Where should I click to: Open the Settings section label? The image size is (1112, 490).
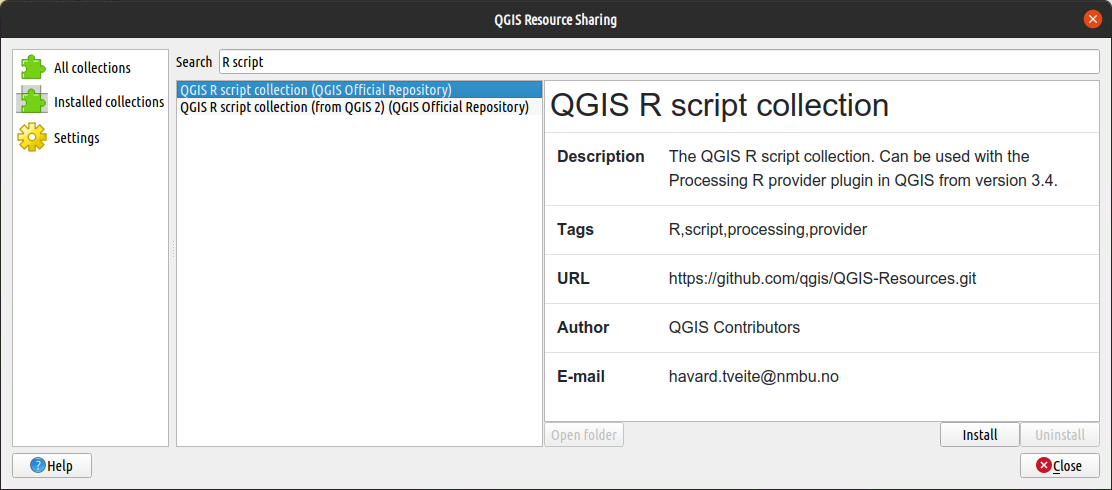coord(77,138)
